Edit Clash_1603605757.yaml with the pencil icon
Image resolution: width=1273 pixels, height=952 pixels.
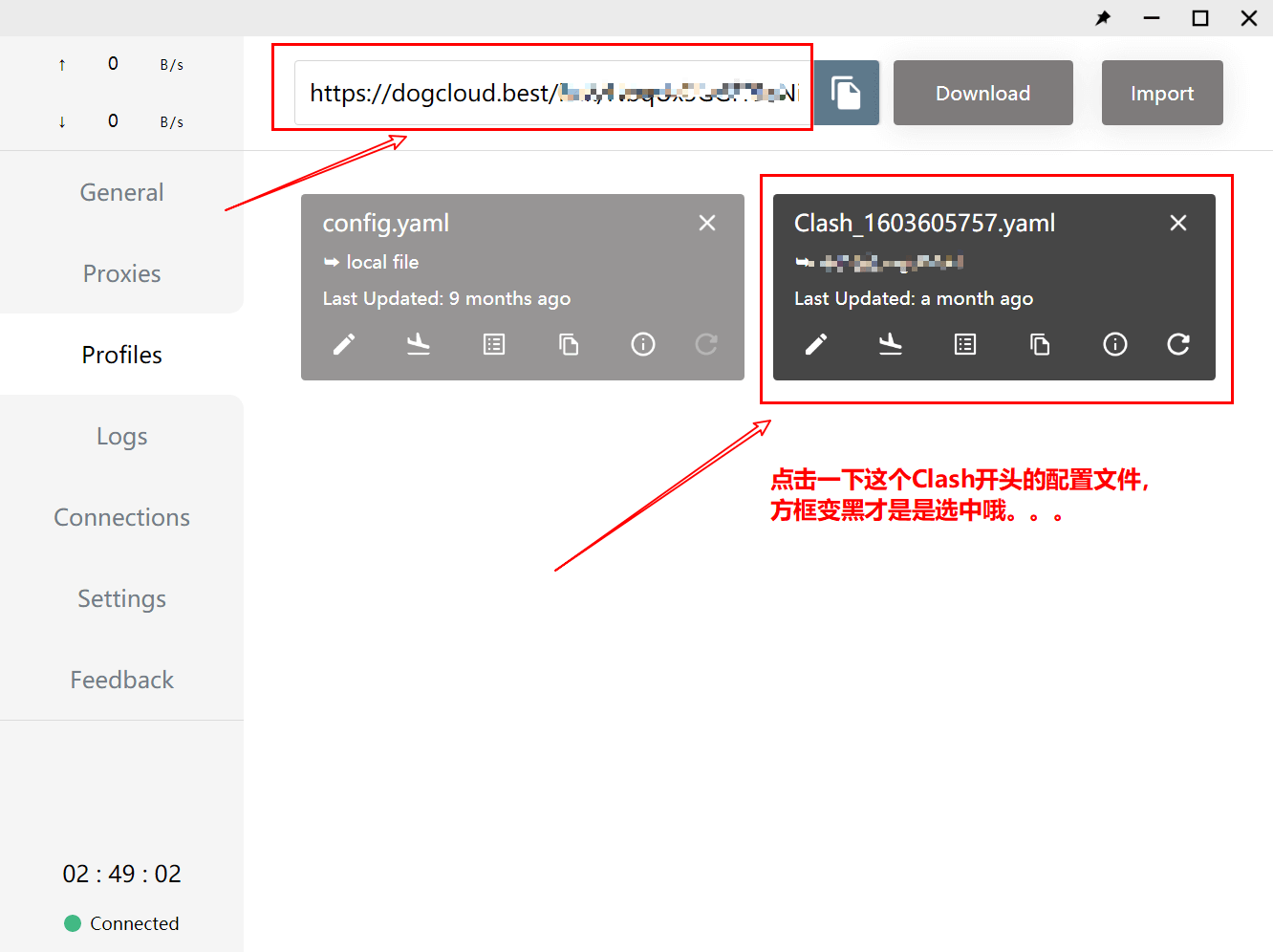point(816,344)
